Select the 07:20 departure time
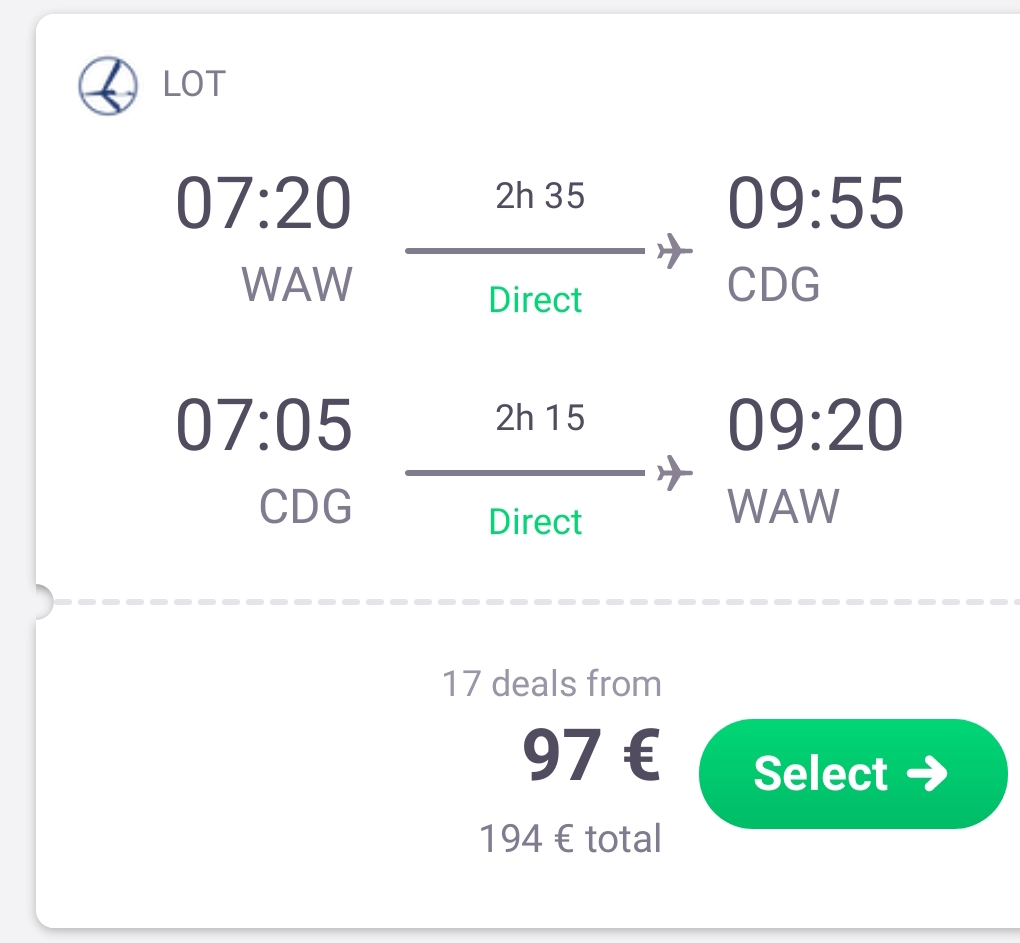This screenshot has height=943, width=1020. [x=263, y=204]
